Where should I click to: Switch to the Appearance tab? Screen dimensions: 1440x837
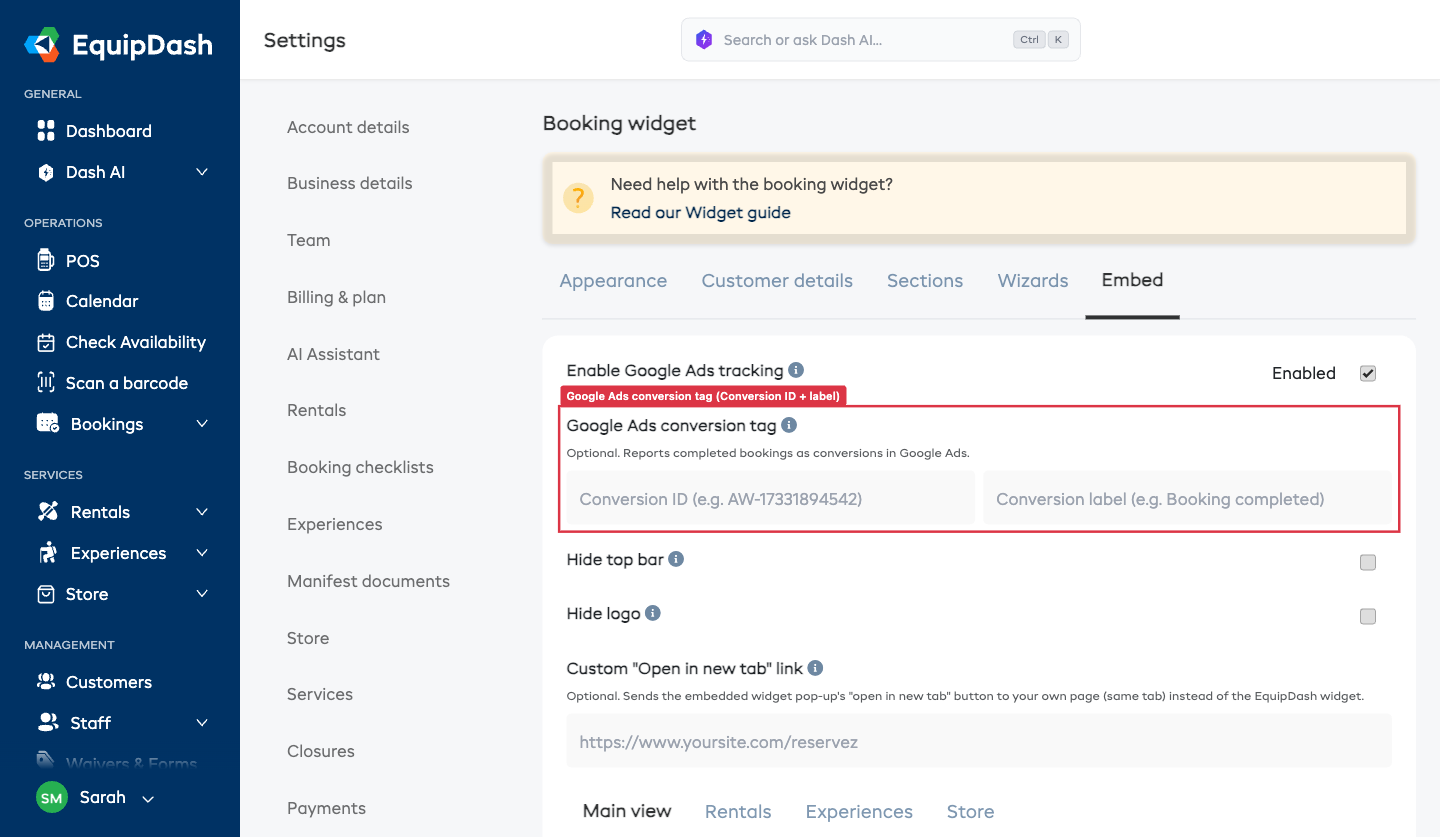613,281
